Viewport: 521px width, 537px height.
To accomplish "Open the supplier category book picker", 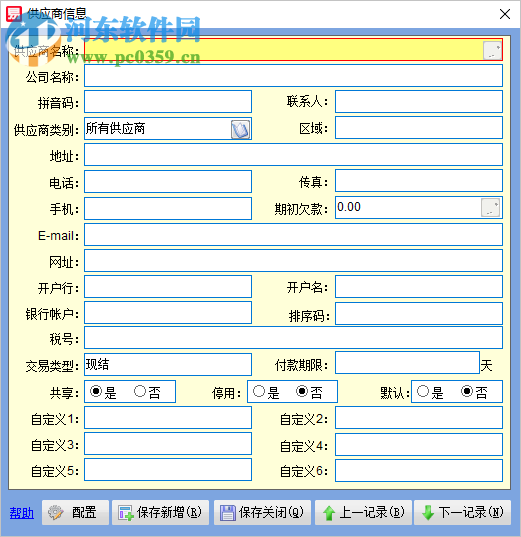I will [240, 129].
